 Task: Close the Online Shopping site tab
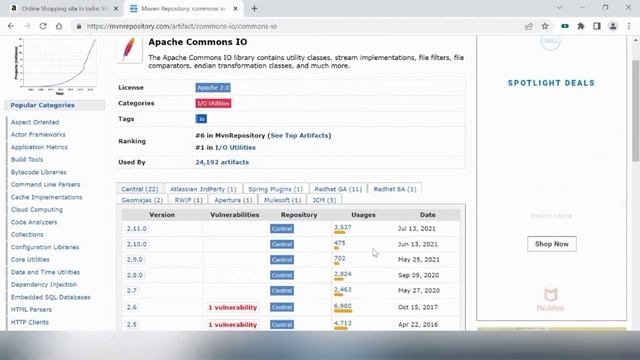(x=116, y=8)
